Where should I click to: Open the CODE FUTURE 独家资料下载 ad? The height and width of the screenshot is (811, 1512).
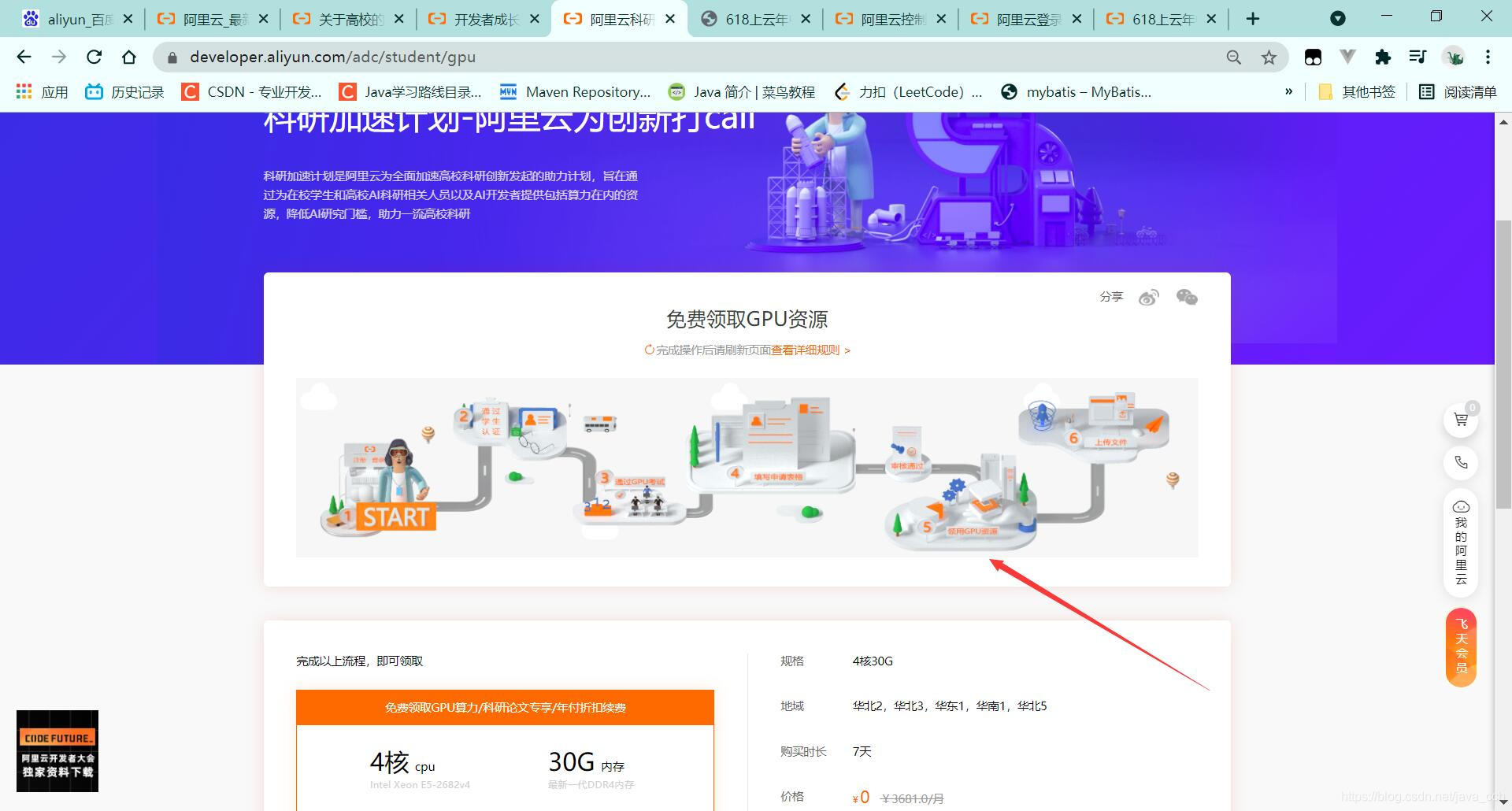pyautogui.click(x=57, y=751)
